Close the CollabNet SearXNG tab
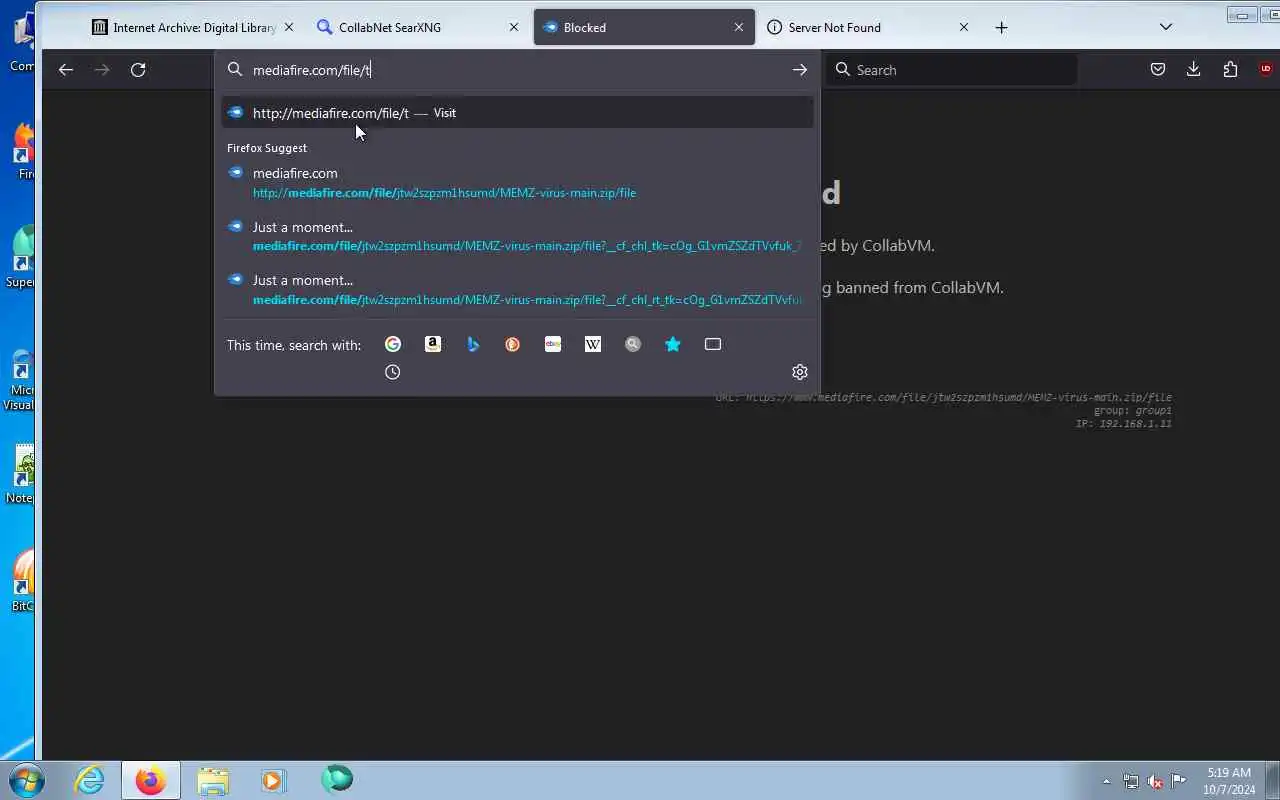 click(x=514, y=27)
